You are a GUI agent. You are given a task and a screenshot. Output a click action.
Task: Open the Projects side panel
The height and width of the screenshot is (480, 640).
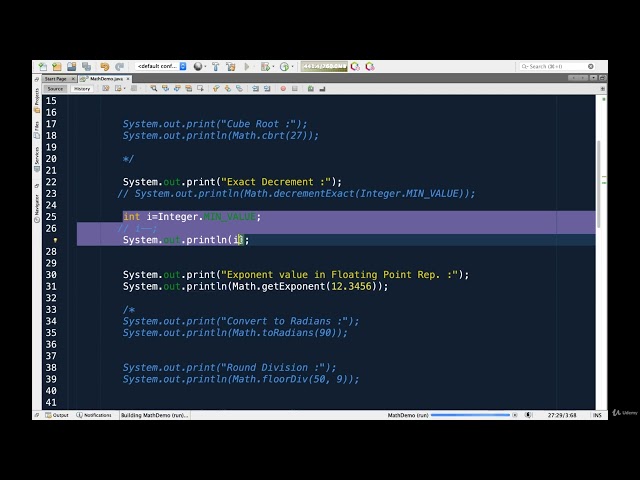(x=37, y=100)
